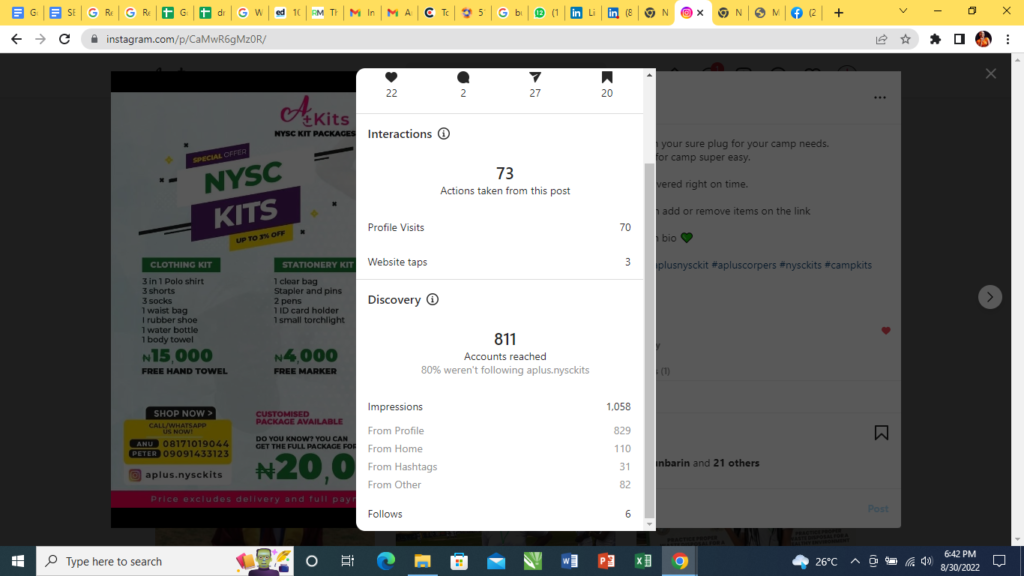
Task: Click the browser forward button
Action: click(40, 39)
